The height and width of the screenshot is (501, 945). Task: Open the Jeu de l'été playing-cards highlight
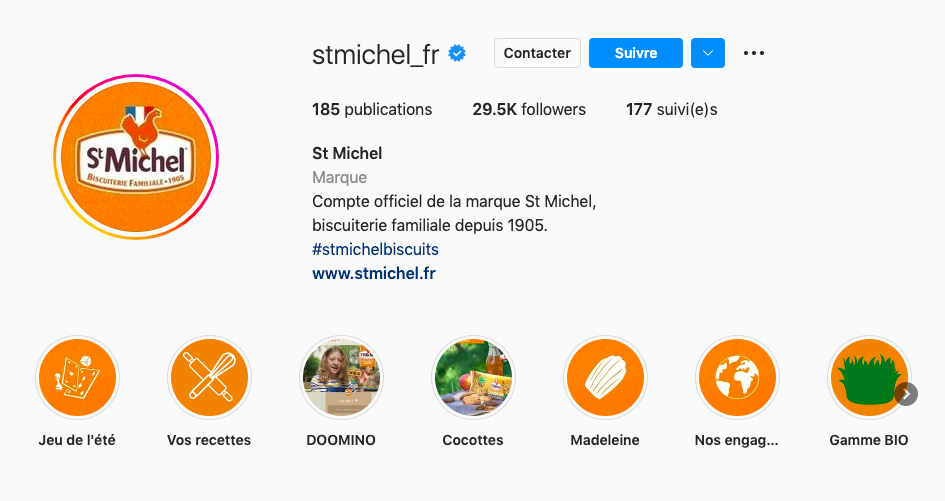(x=77, y=378)
